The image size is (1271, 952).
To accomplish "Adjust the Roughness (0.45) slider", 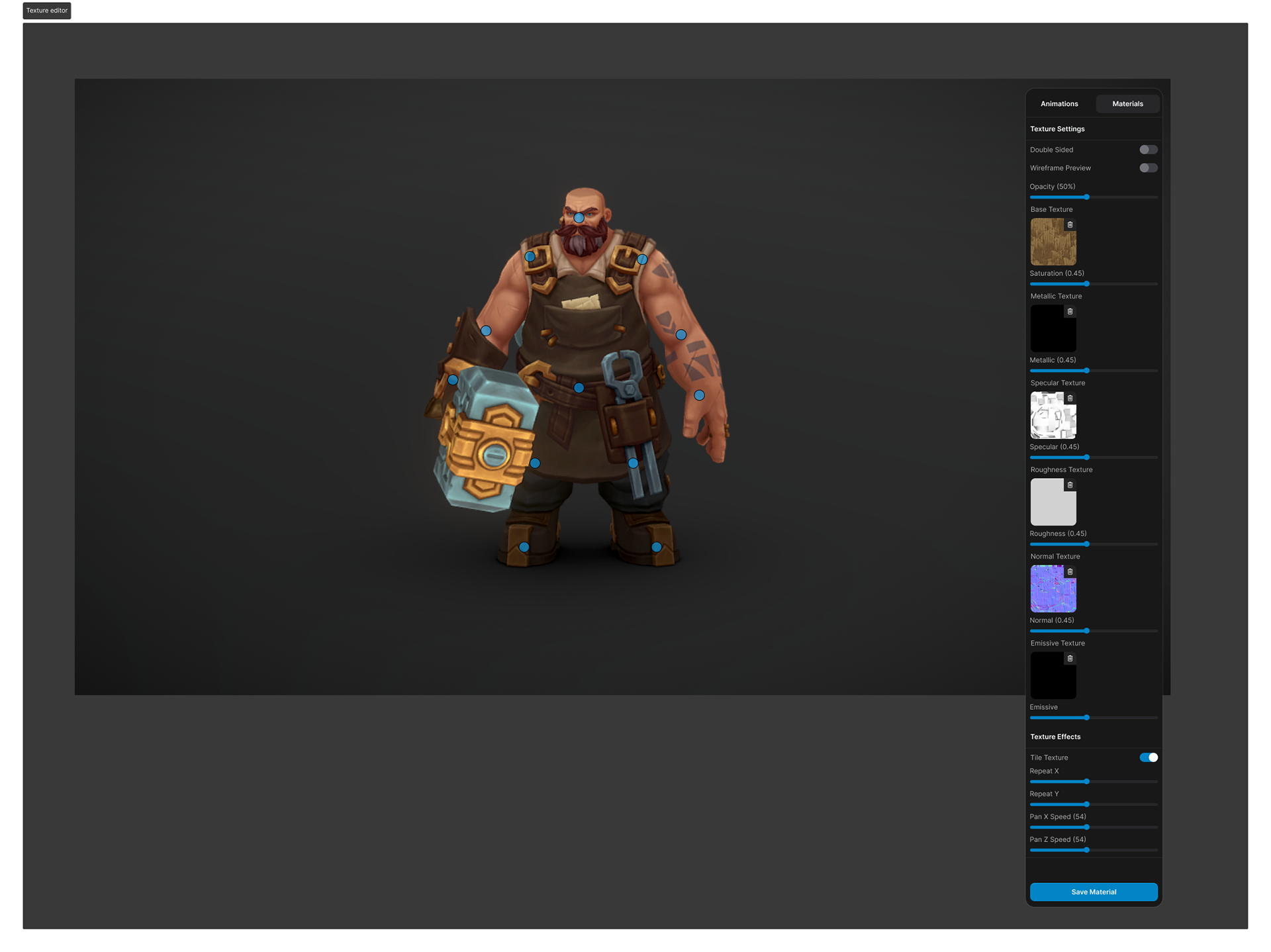I will pyautogui.click(x=1094, y=544).
